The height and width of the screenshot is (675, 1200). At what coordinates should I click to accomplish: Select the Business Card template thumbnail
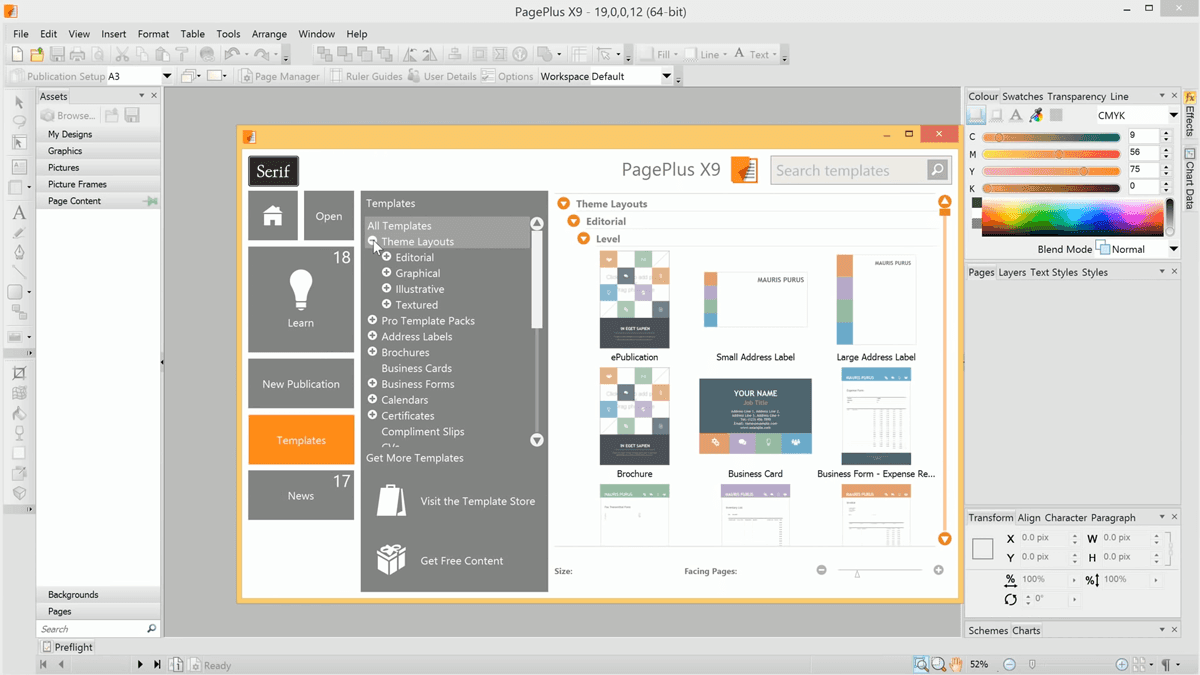tap(755, 416)
